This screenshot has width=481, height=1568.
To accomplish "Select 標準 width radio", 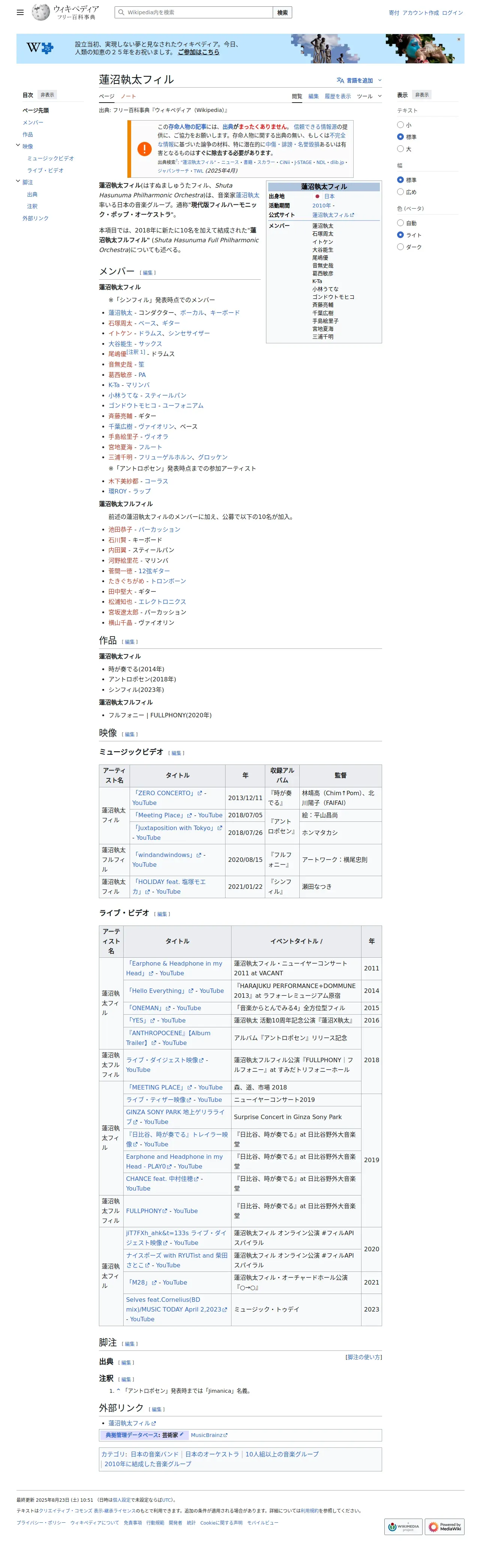I will [x=400, y=180].
